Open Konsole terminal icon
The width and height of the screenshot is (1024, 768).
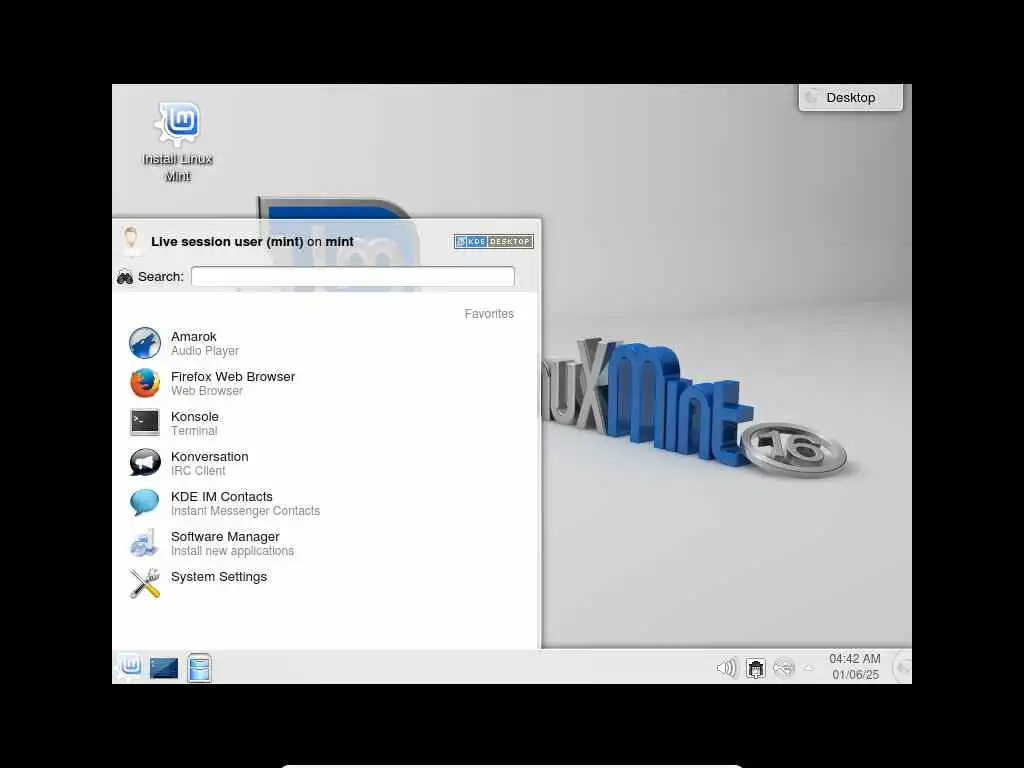144,423
